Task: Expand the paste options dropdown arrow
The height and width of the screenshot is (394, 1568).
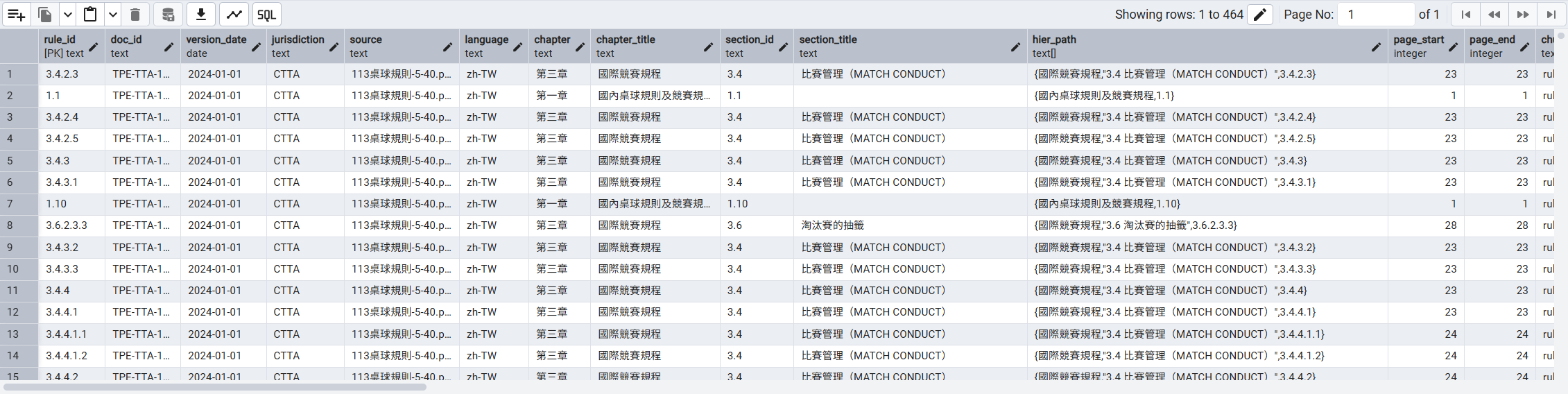Action: point(112,15)
